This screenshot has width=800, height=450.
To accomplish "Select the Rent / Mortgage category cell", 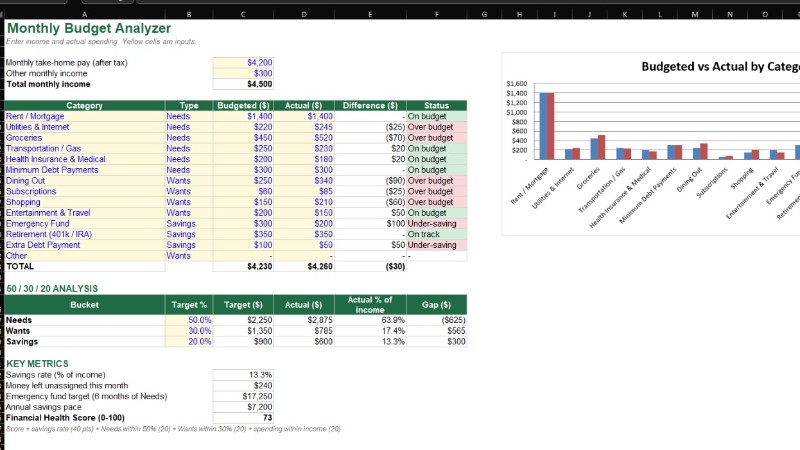I will (85, 116).
